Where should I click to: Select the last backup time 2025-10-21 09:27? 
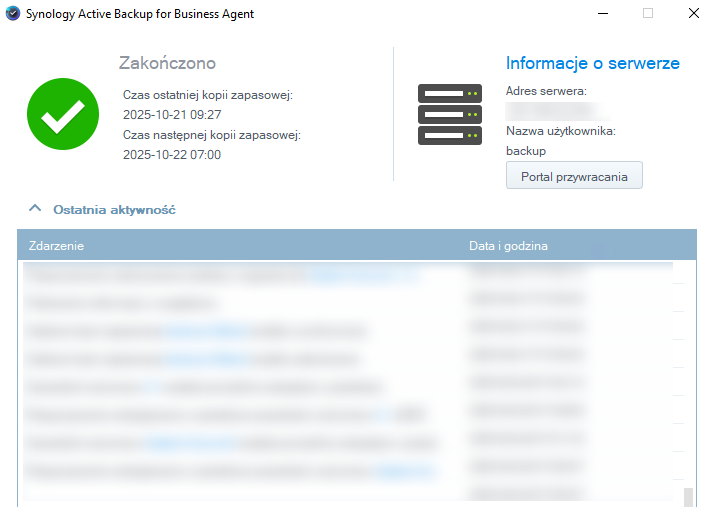(172, 115)
